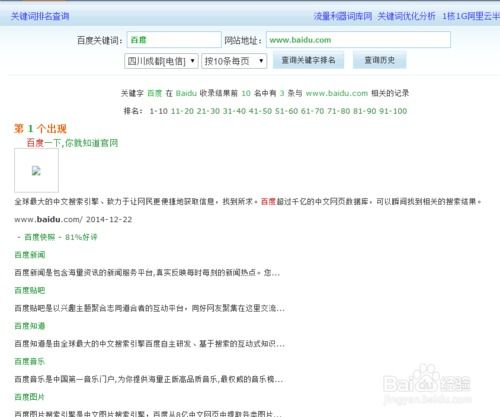
Task: Click the 网站地址 input field
Action: pyautogui.click(x=358, y=40)
